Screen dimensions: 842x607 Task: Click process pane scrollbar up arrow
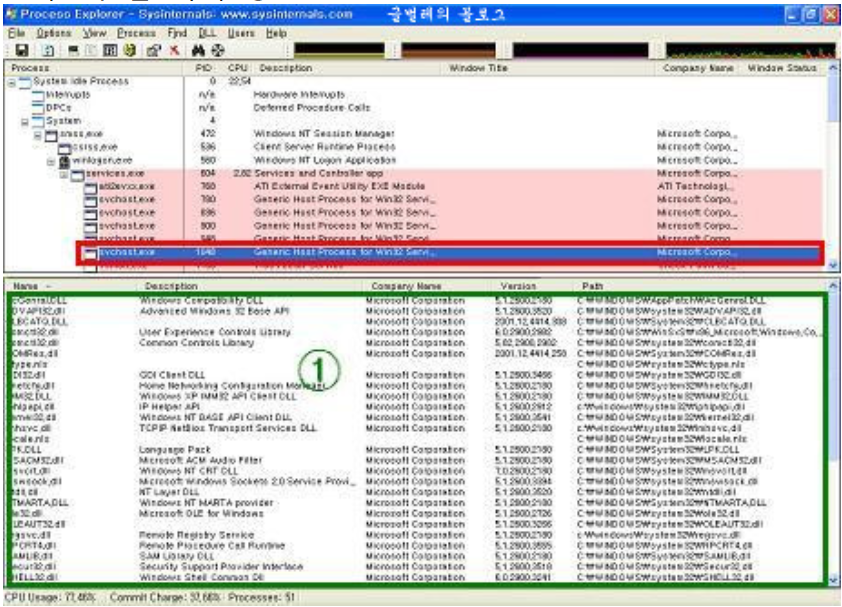[x=832, y=69]
